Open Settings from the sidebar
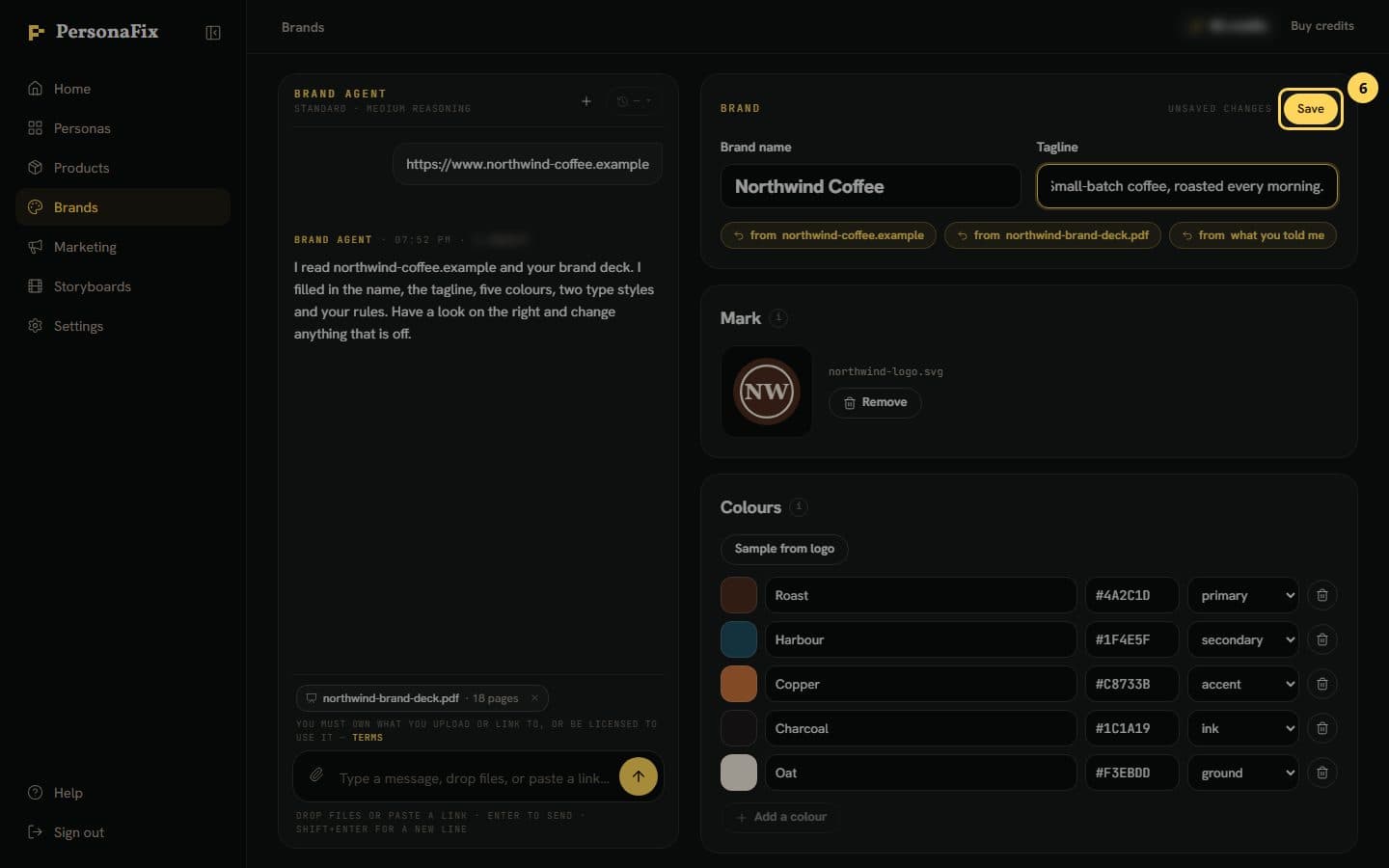The width and height of the screenshot is (1389, 868). tap(123, 326)
